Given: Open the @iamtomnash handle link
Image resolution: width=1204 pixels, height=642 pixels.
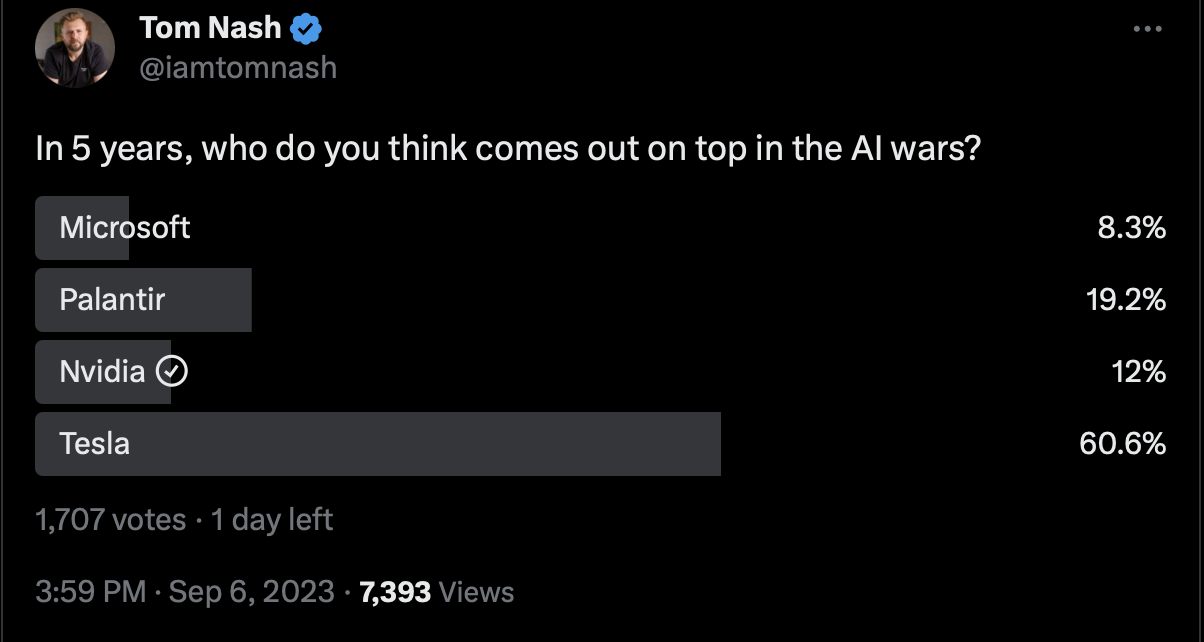Looking at the screenshot, I should 238,67.
